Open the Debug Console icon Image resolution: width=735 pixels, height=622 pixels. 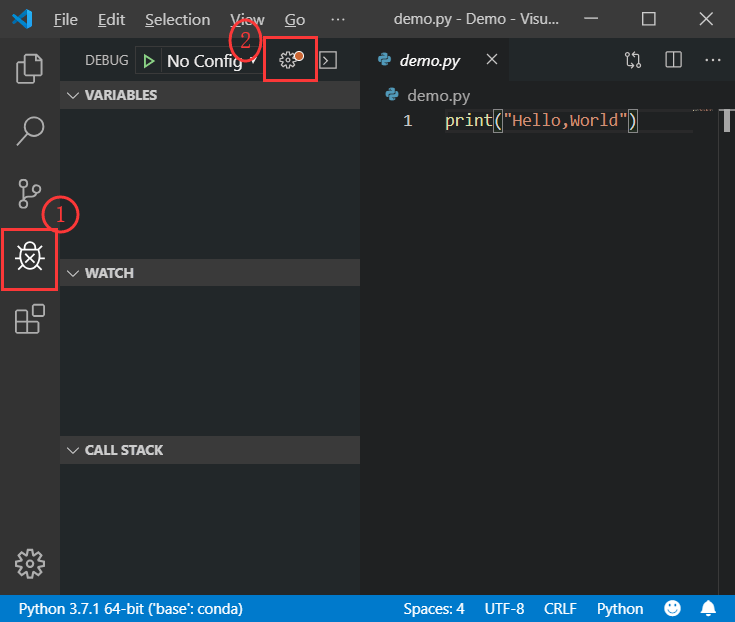[328, 60]
